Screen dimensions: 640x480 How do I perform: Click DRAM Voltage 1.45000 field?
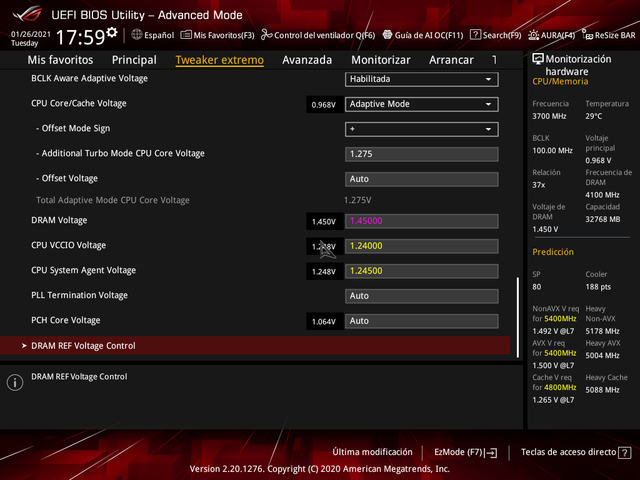[422, 221]
